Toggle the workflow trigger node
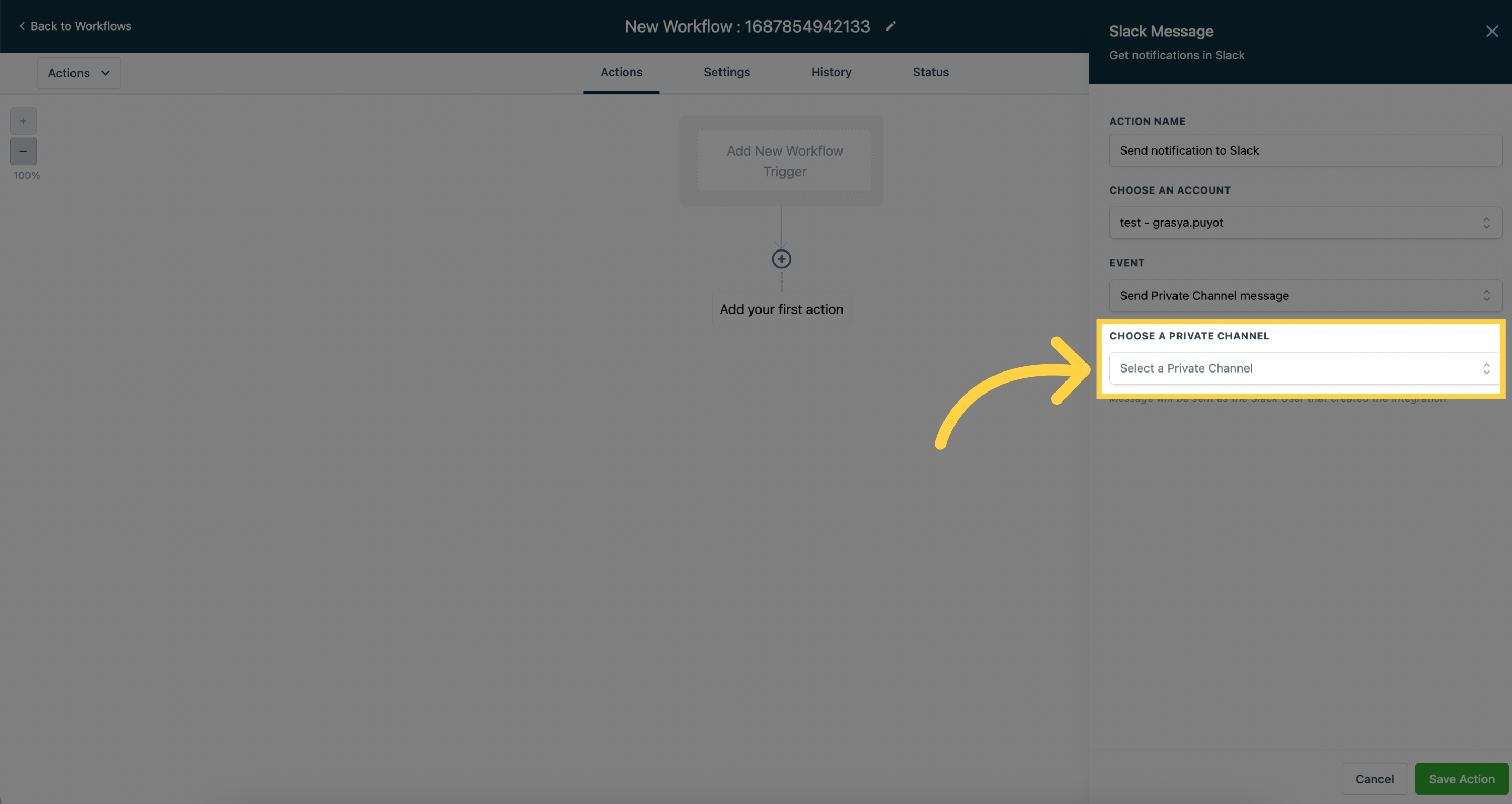This screenshot has height=804, width=1512. pos(784,161)
